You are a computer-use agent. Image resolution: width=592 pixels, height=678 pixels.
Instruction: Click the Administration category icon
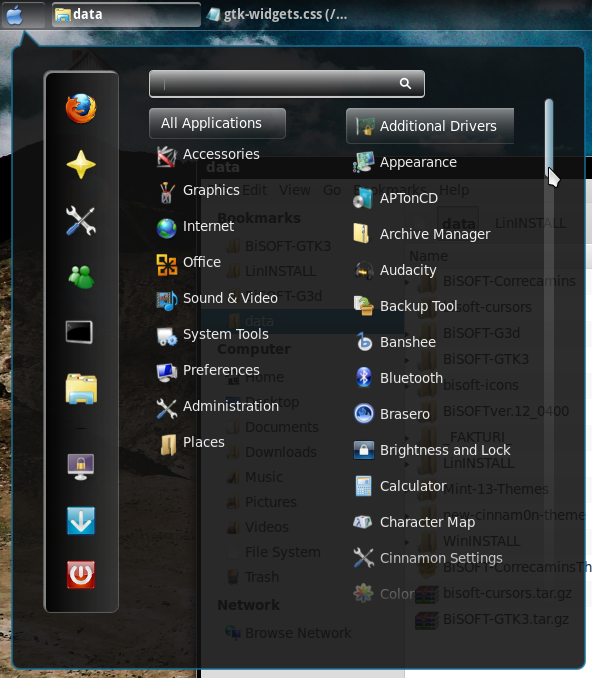[166, 408]
